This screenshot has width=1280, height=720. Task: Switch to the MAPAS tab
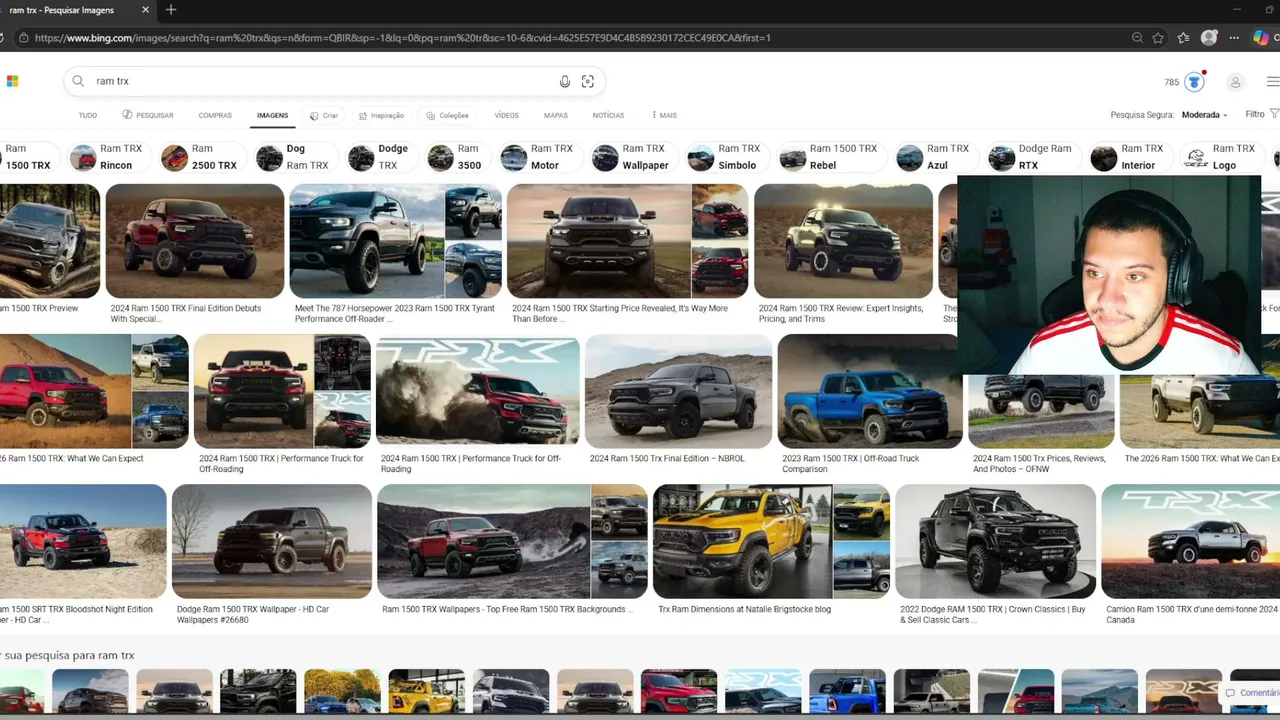point(556,115)
